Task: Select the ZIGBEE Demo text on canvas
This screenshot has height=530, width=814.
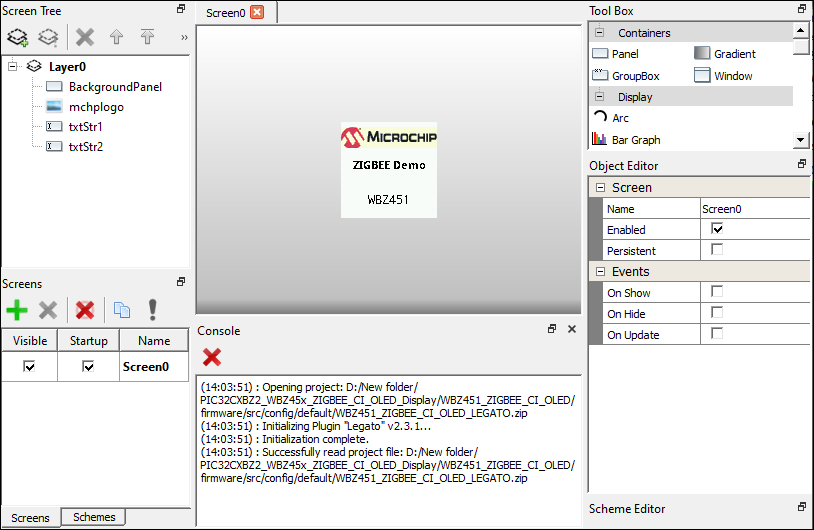Action: 389,165
